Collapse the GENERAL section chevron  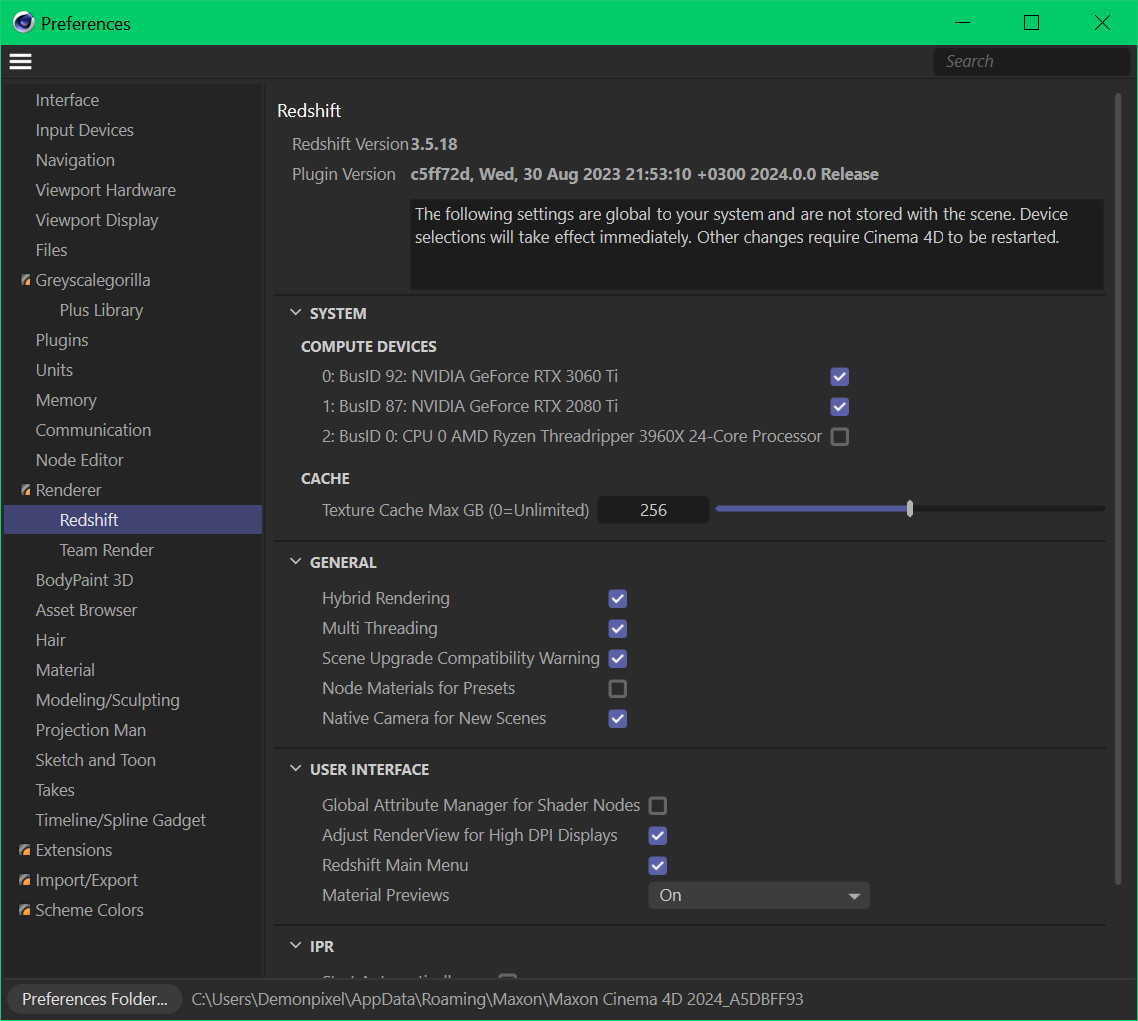(x=295, y=562)
